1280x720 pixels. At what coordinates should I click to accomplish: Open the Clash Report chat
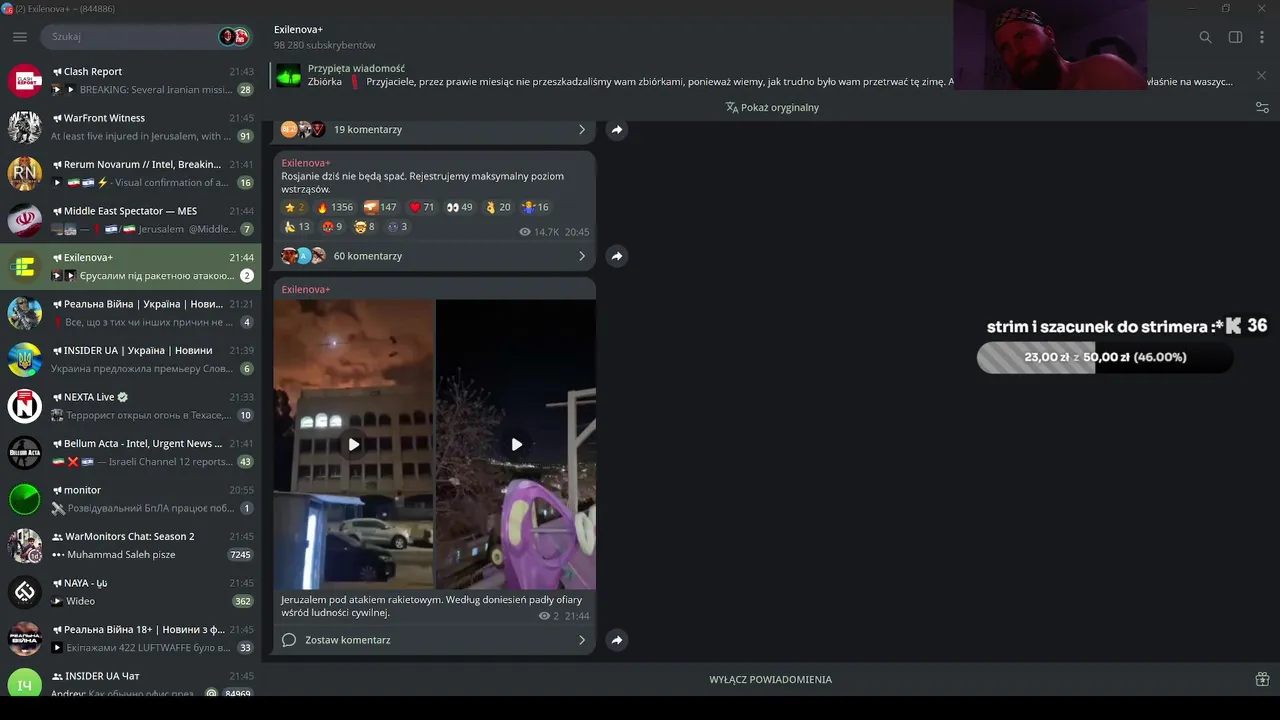point(131,81)
